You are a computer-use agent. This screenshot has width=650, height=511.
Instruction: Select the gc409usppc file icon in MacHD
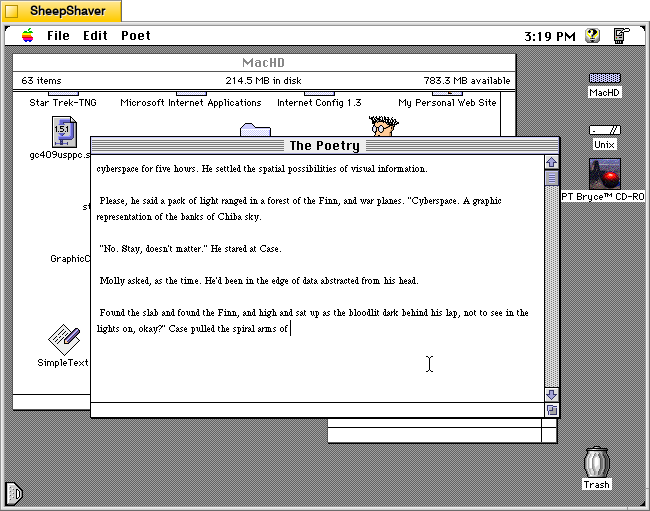click(x=64, y=132)
